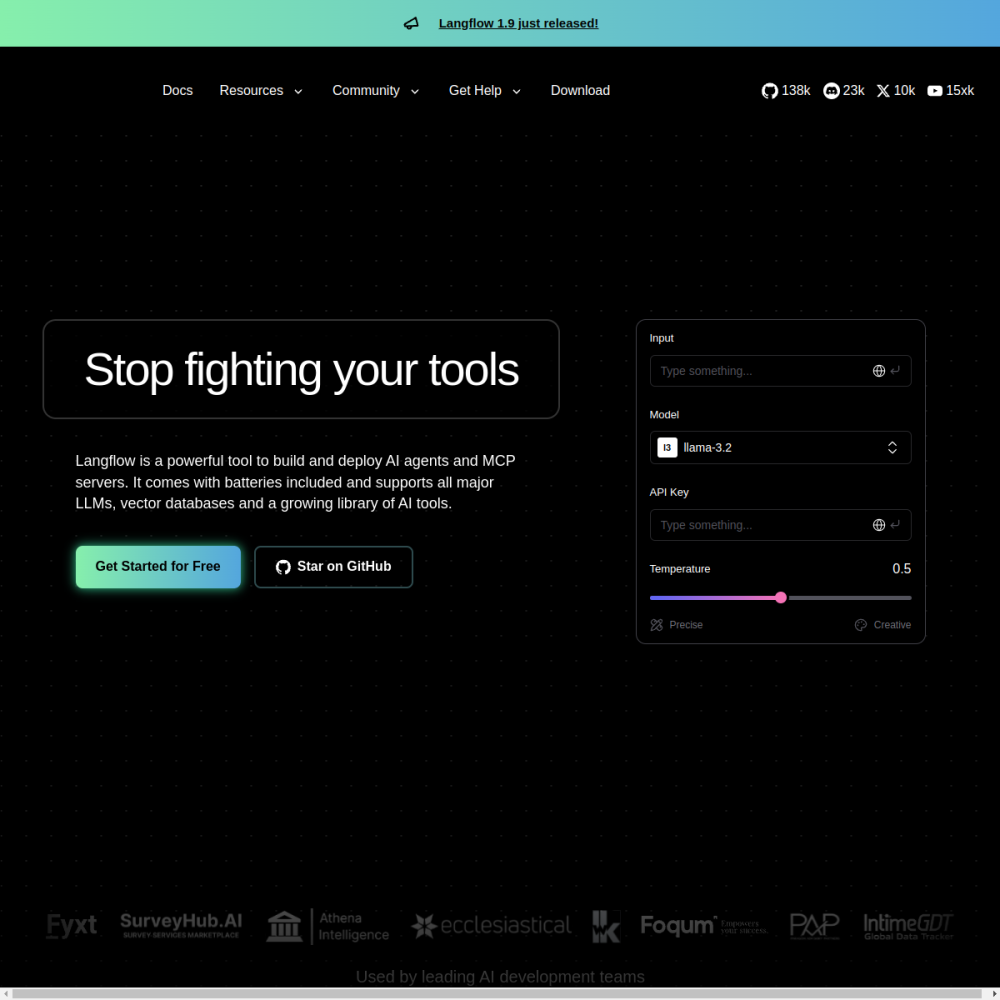
Task: Click the Temperature value 0.5
Action: [x=901, y=568]
